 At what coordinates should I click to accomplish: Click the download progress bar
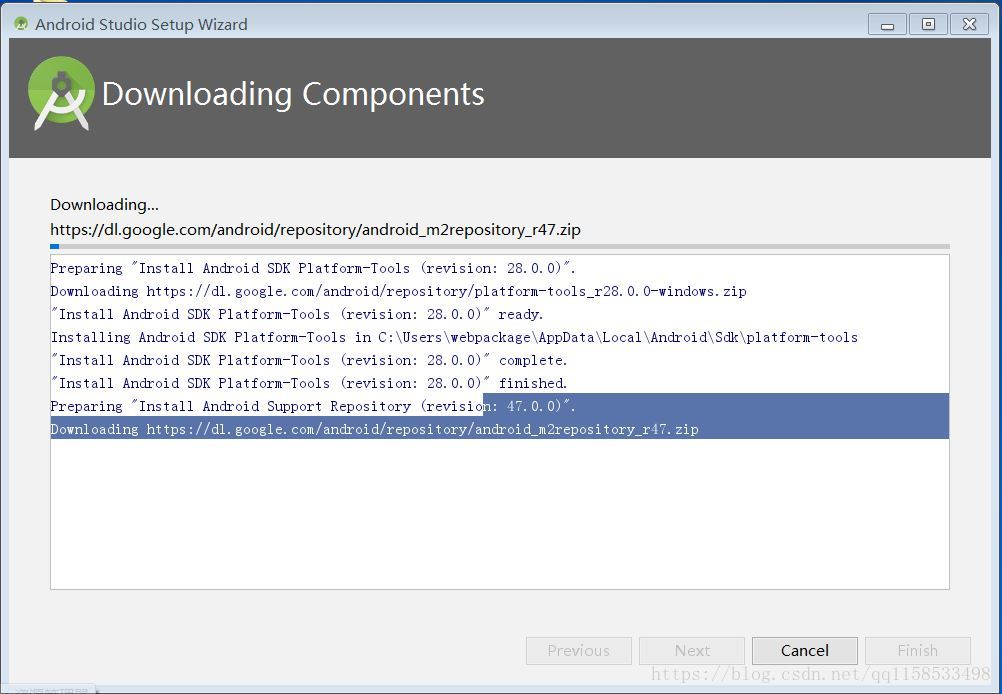(x=500, y=246)
